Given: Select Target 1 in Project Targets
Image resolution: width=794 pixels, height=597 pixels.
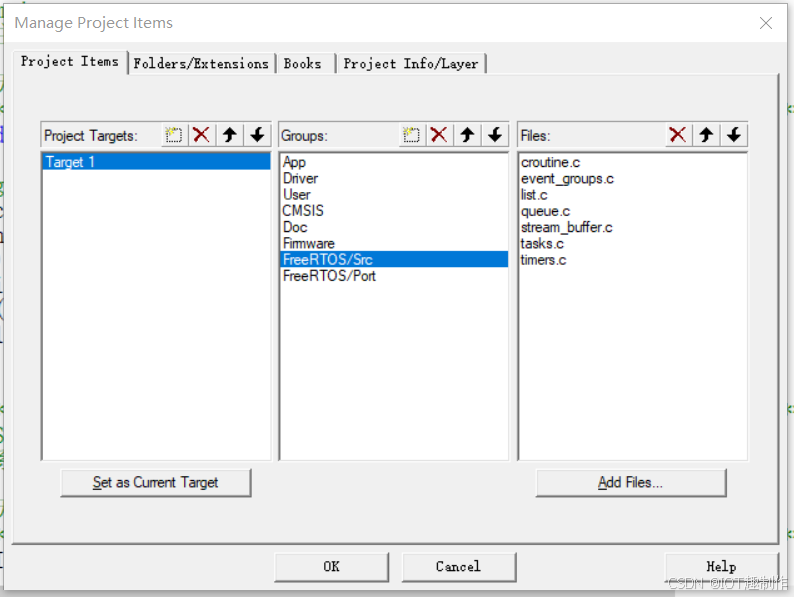Looking at the screenshot, I should pyautogui.click(x=156, y=162).
